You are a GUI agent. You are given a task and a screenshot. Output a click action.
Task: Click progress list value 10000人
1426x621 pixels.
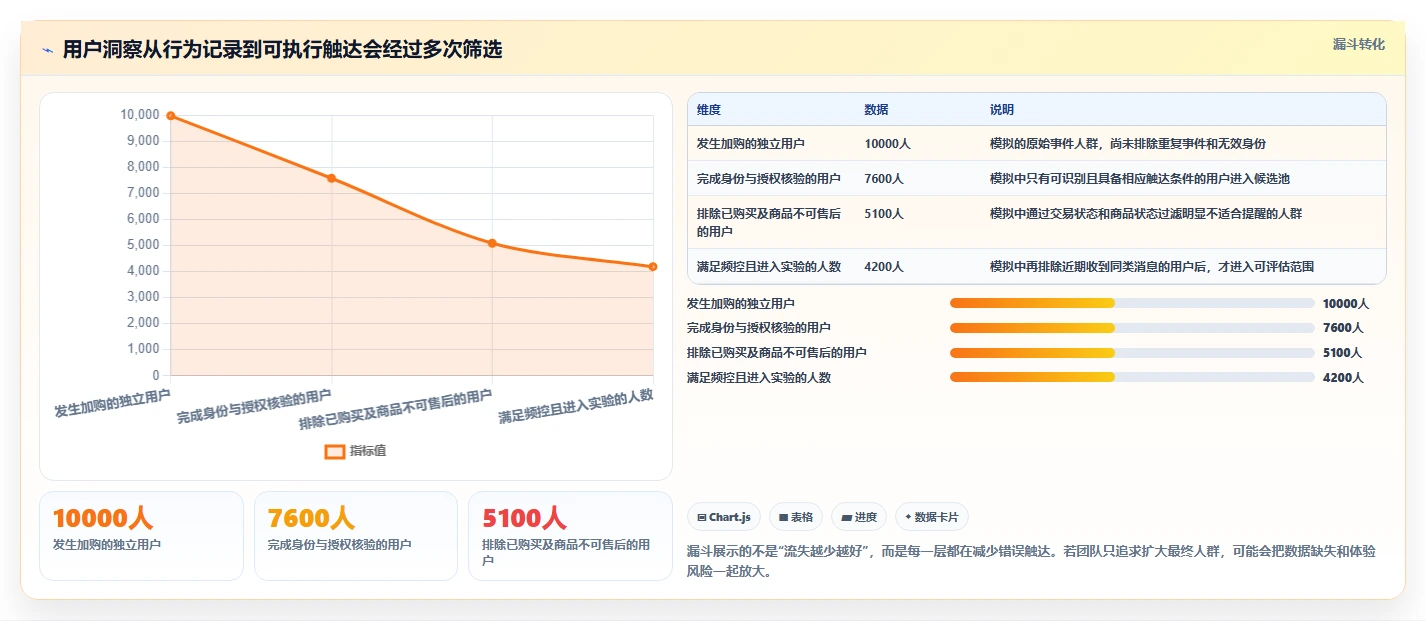[x=1346, y=304]
